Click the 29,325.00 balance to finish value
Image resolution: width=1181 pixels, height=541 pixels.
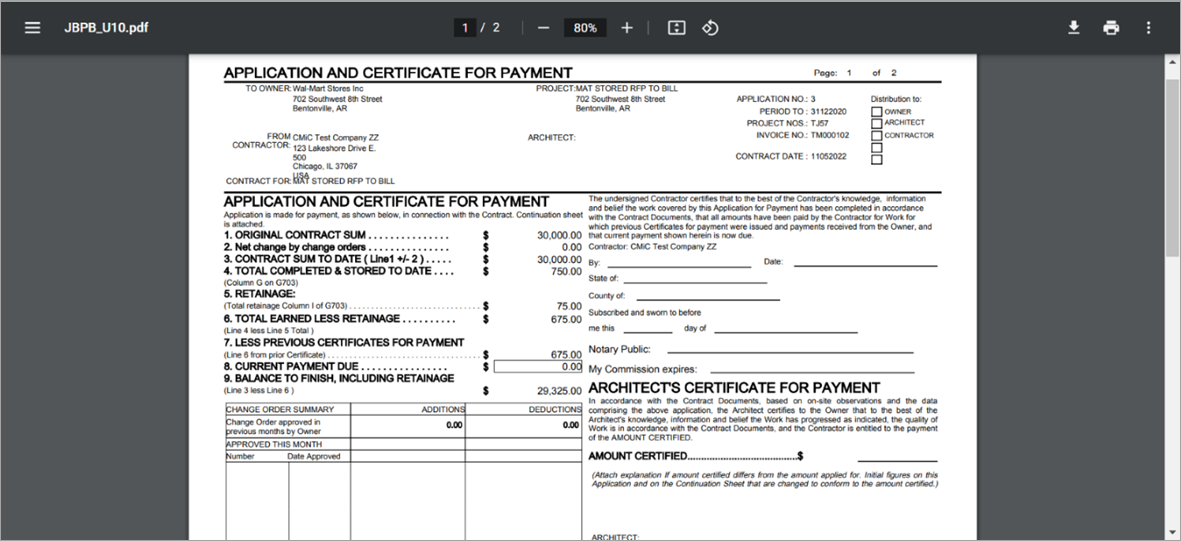[559, 391]
